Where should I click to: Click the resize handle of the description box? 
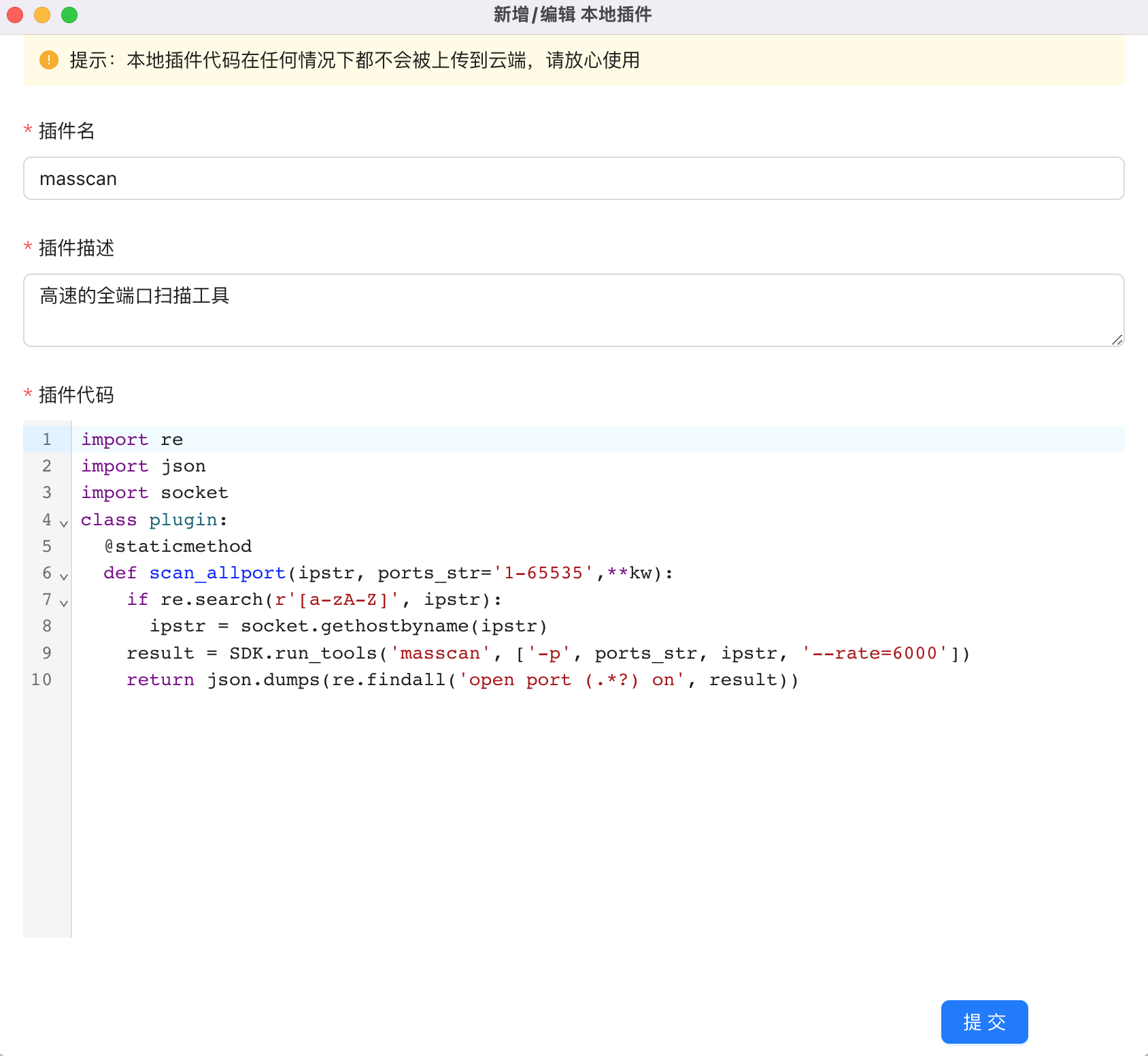point(1117,340)
